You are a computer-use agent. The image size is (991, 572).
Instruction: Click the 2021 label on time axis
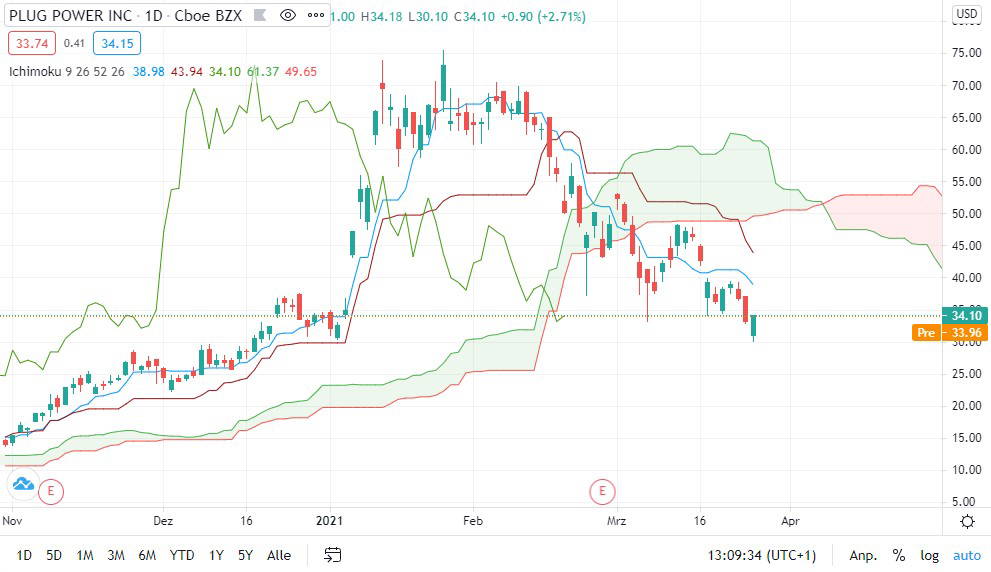coord(329,521)
